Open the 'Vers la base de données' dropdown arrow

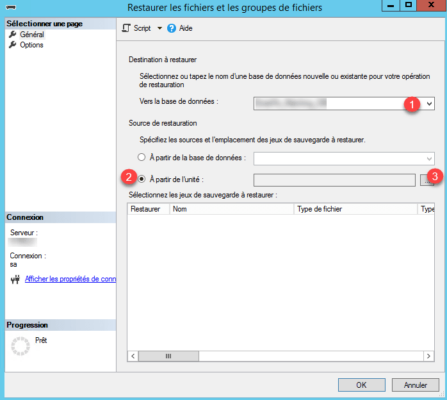(429, 104)
